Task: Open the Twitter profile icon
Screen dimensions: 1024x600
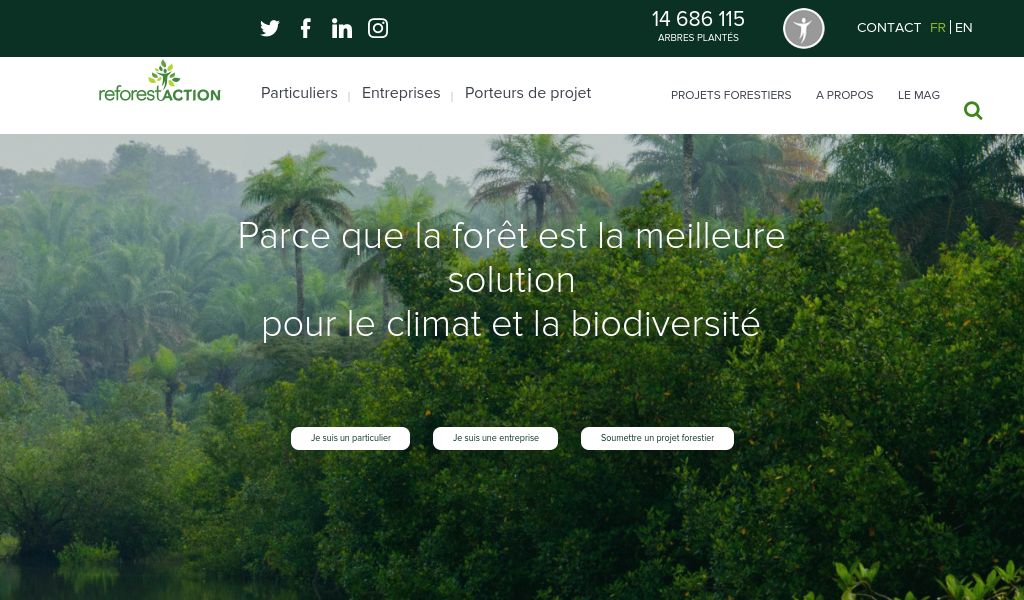Action: pos(270,28)
